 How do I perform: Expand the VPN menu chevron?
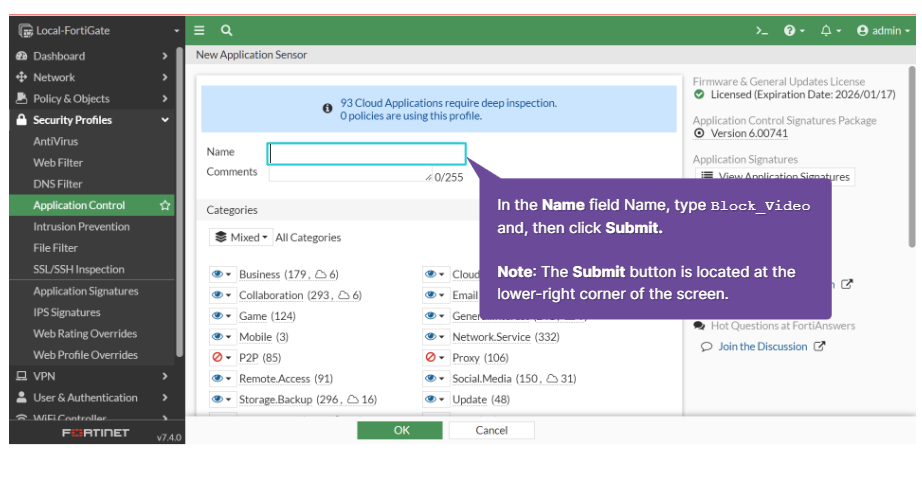[165, 376]
